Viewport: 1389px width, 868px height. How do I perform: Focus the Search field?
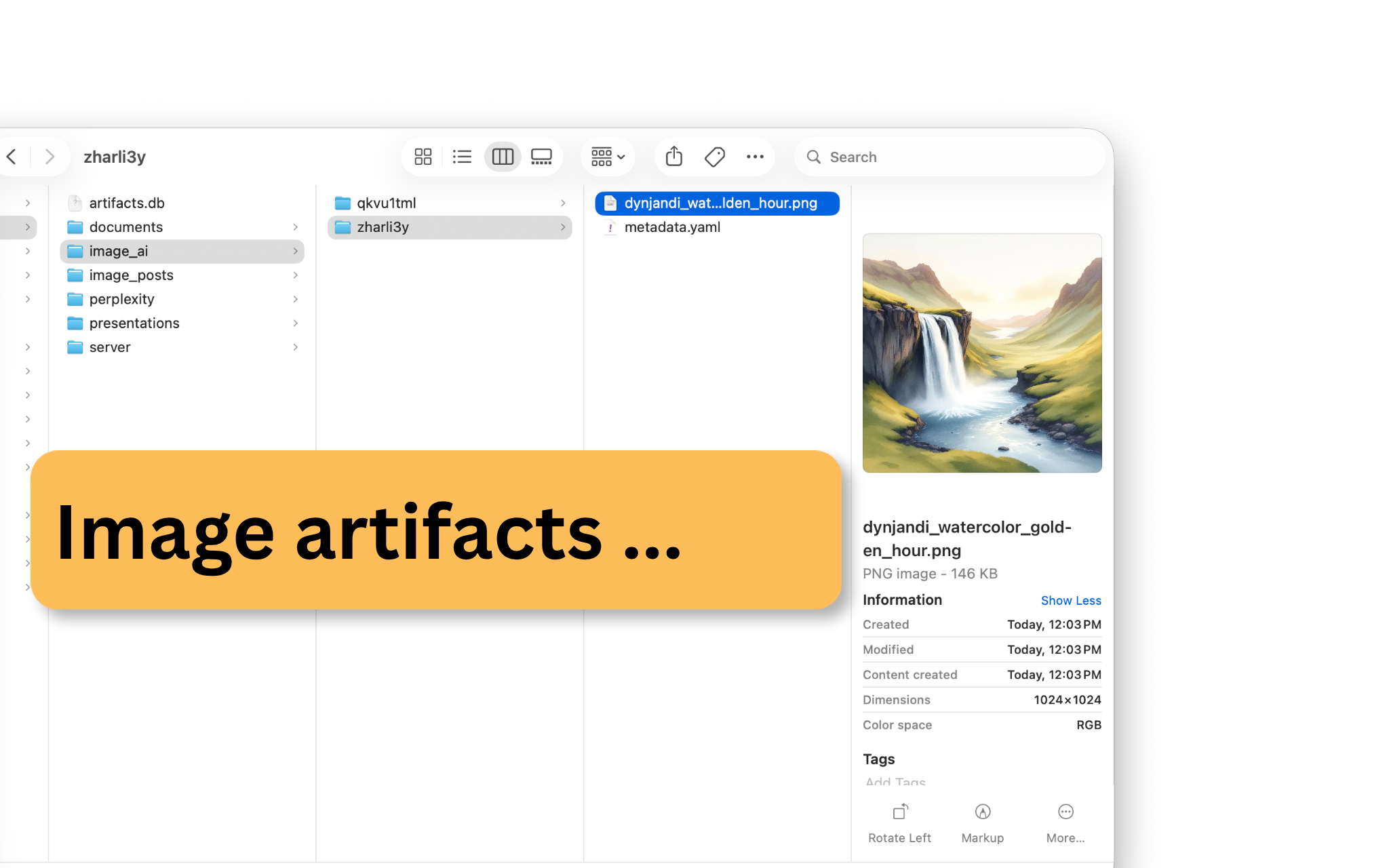click(x=950, y=157)
